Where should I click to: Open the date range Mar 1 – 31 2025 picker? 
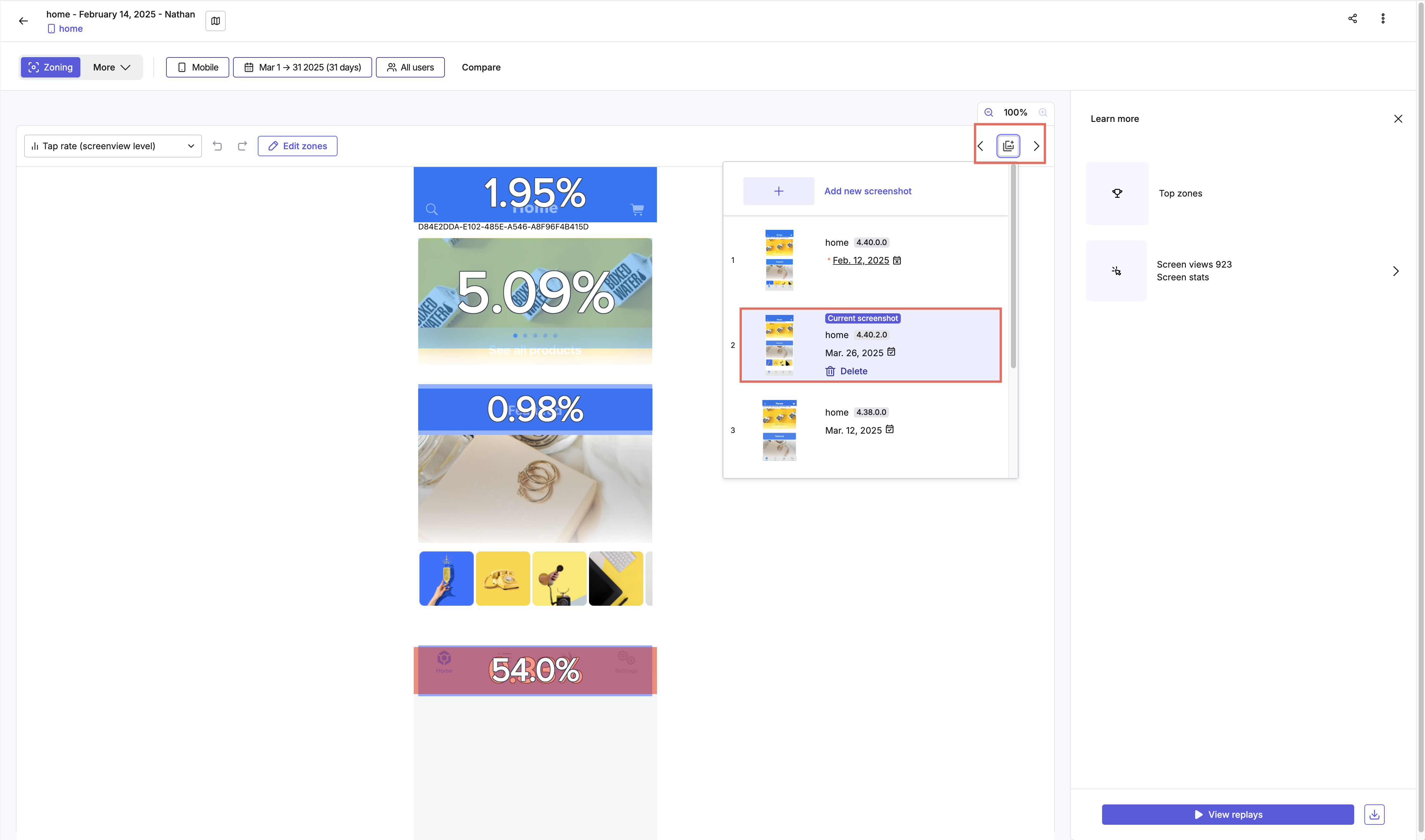302,67
